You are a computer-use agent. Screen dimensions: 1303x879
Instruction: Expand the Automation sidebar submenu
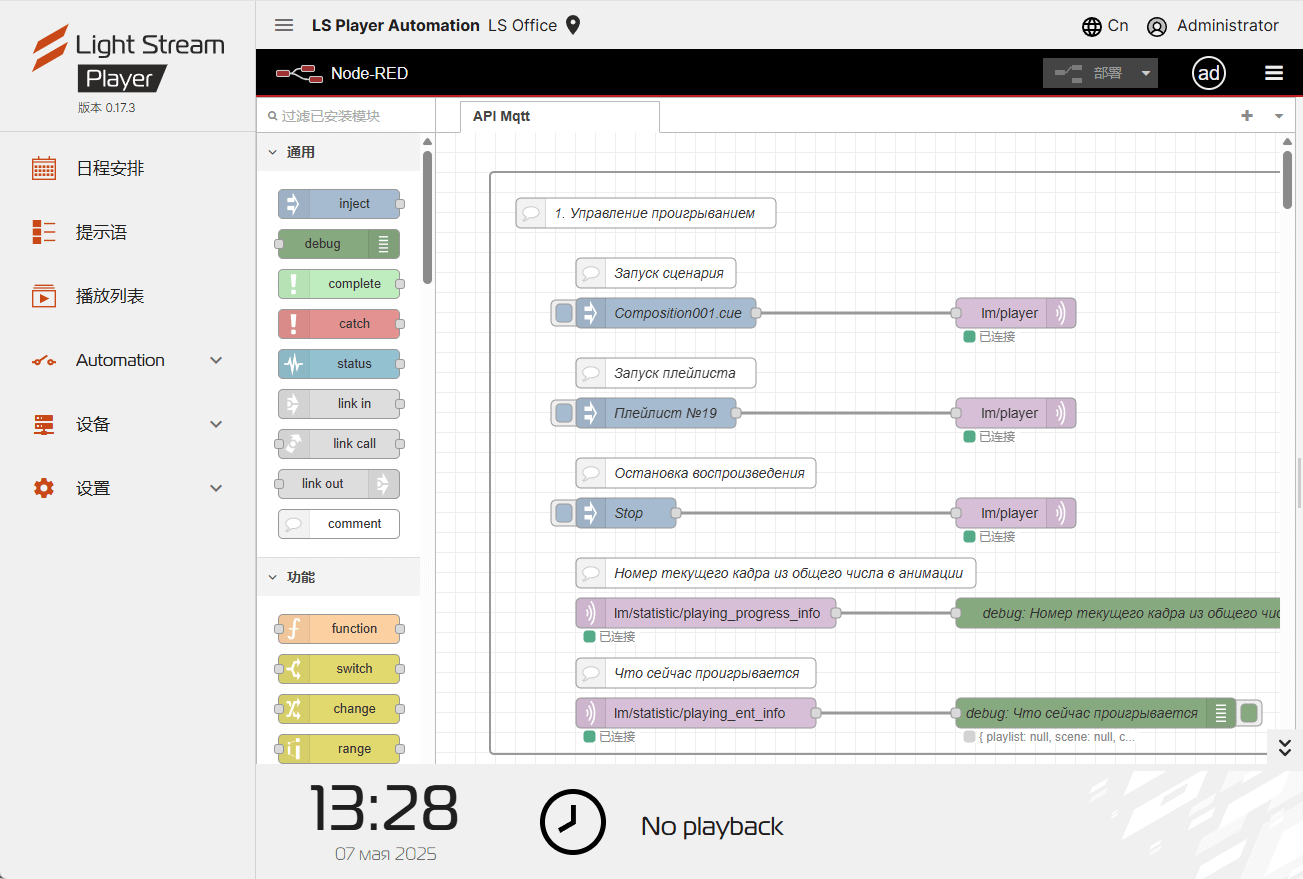click(x=216, y=360)
